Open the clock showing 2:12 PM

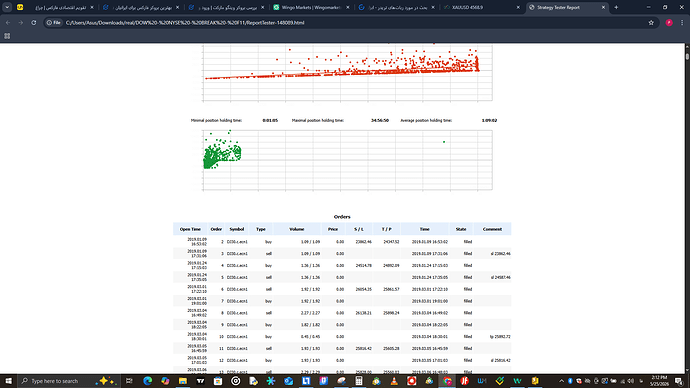tap(659, 381)
